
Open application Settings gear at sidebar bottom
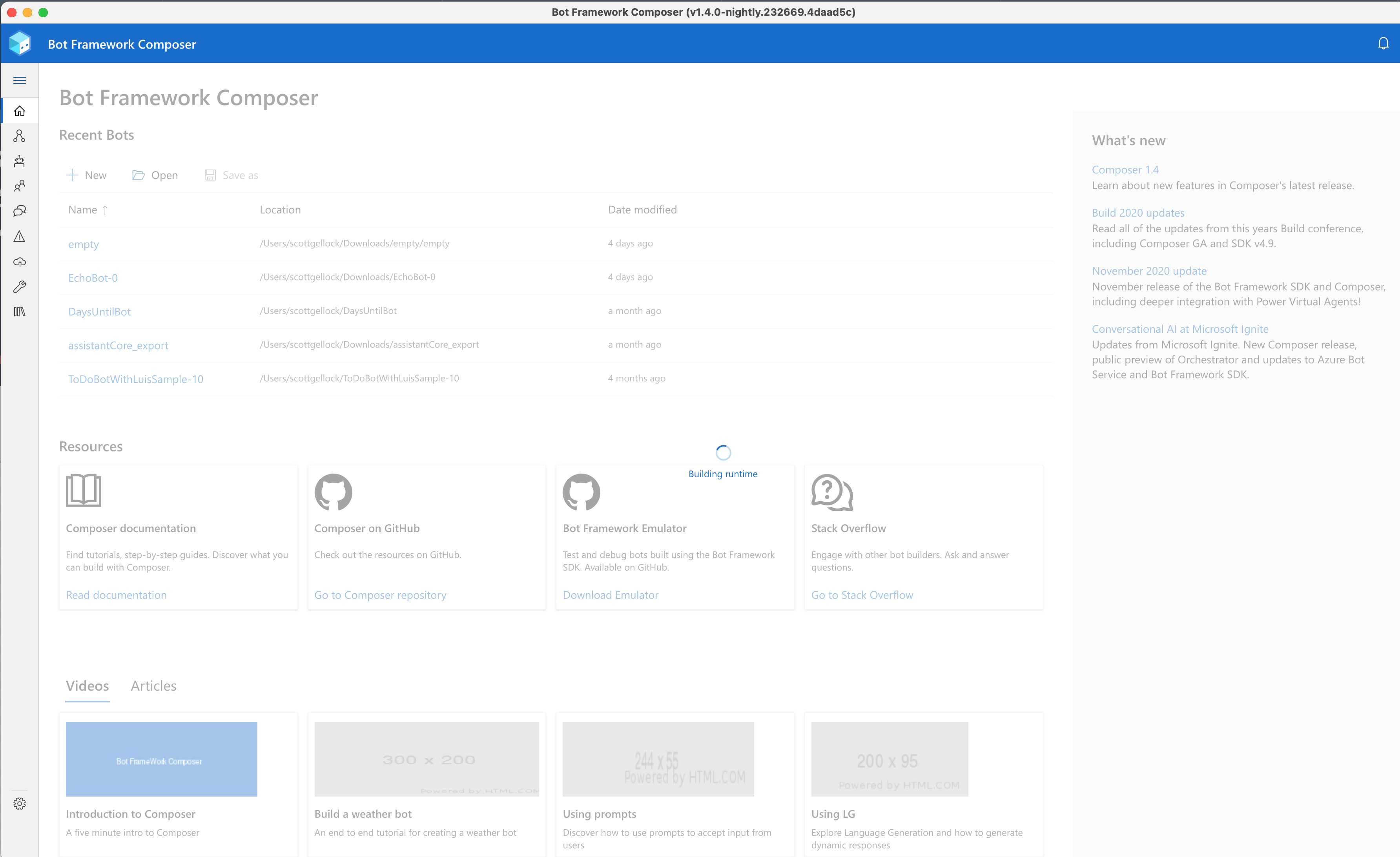(20, 803)
